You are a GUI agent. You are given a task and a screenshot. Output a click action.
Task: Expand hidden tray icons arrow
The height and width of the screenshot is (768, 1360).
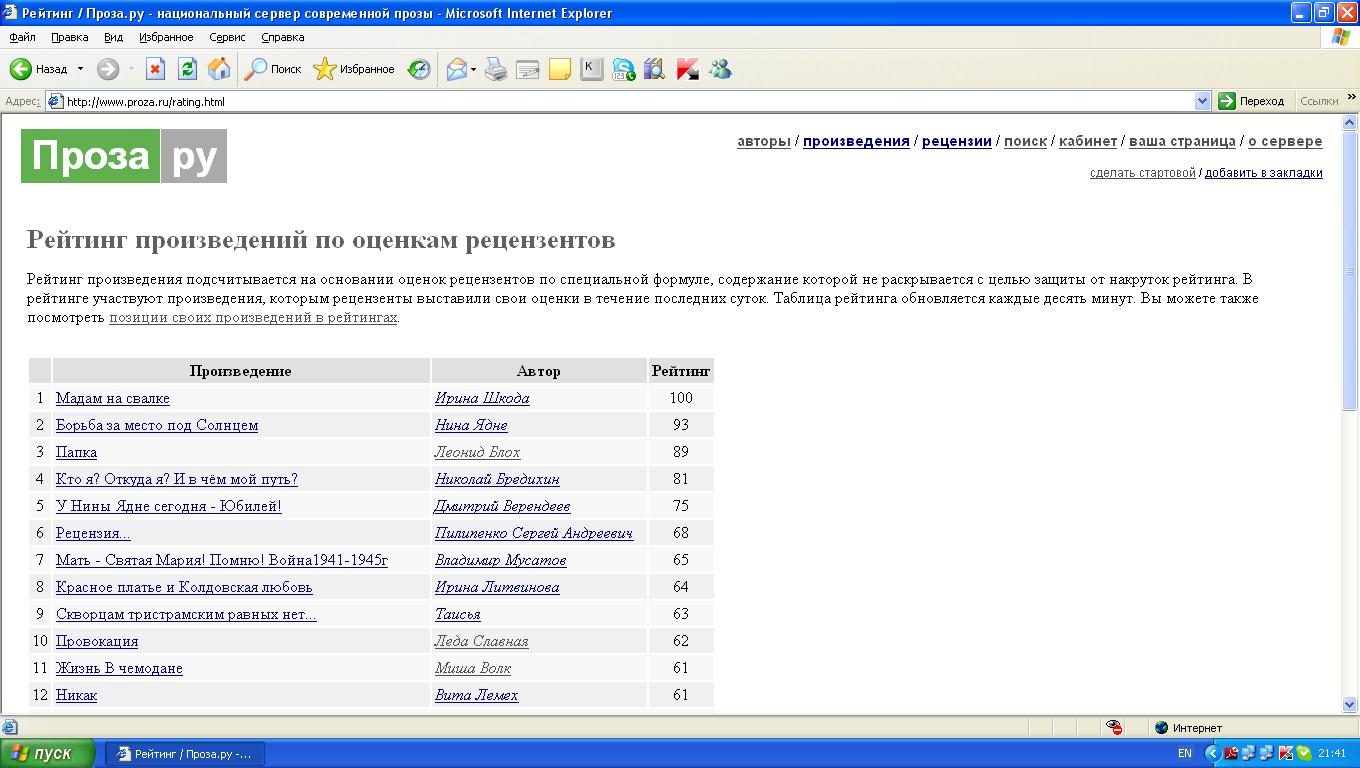(1213, 753)
